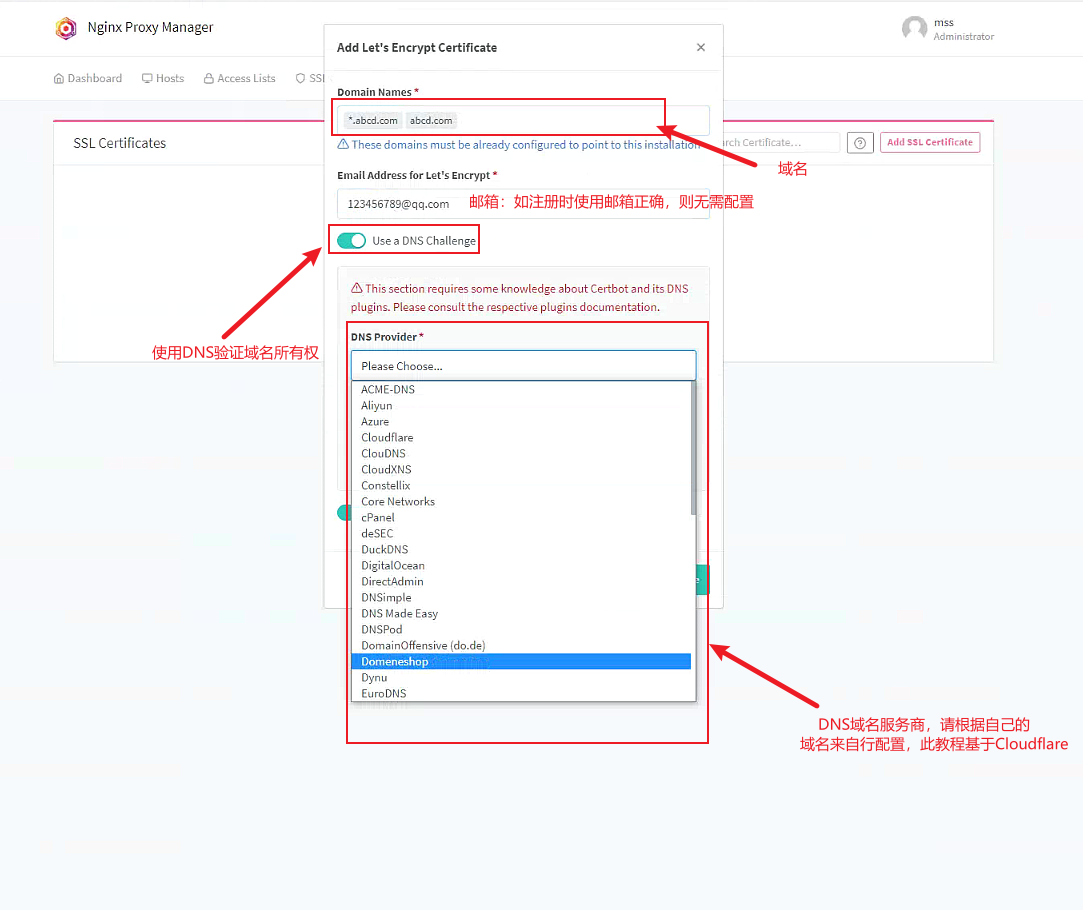Select Constellix from the provider list
This screenshot has width=1083, height=910.
click(521, 485)
